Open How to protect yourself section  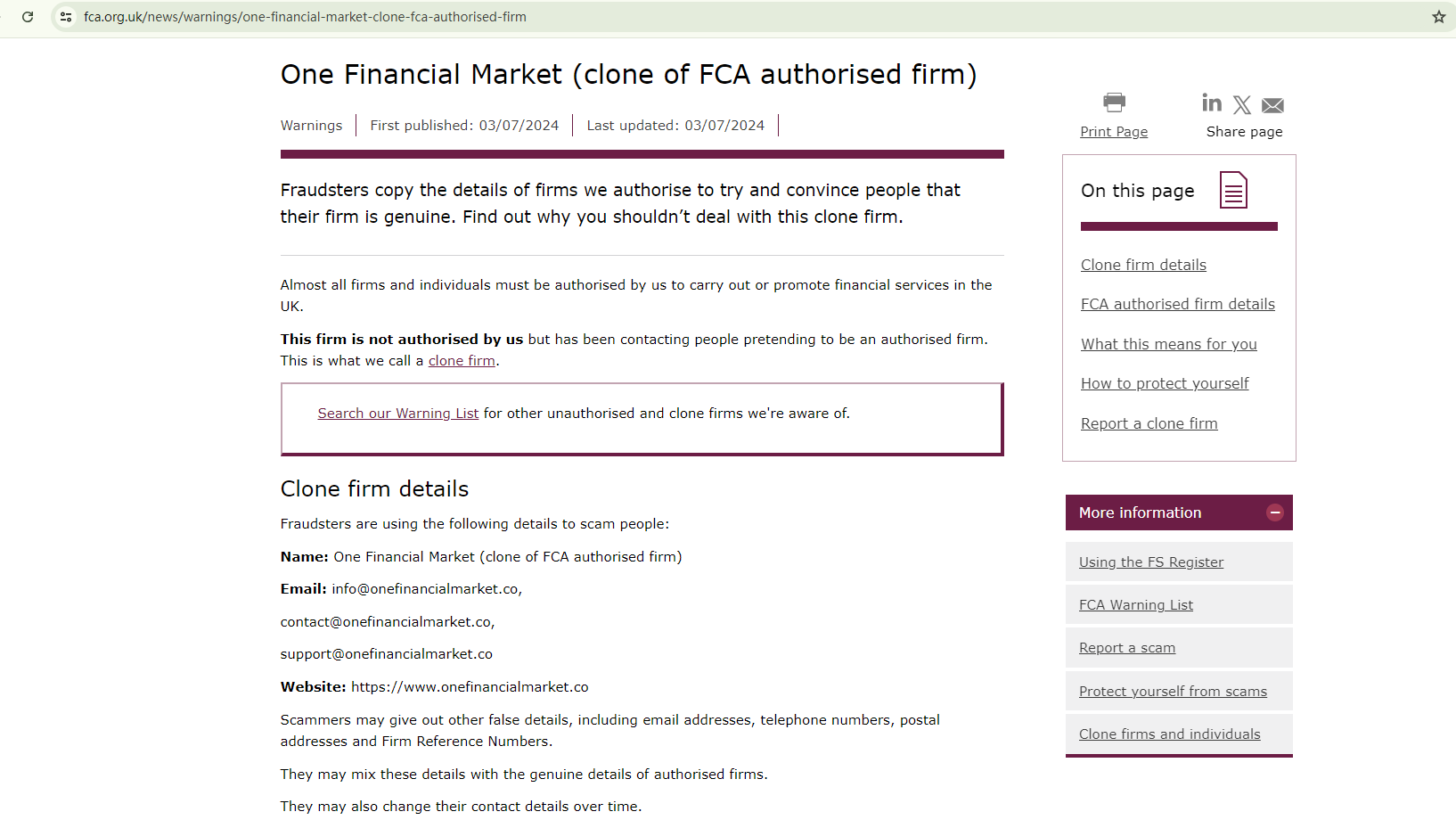(1165, 383)
